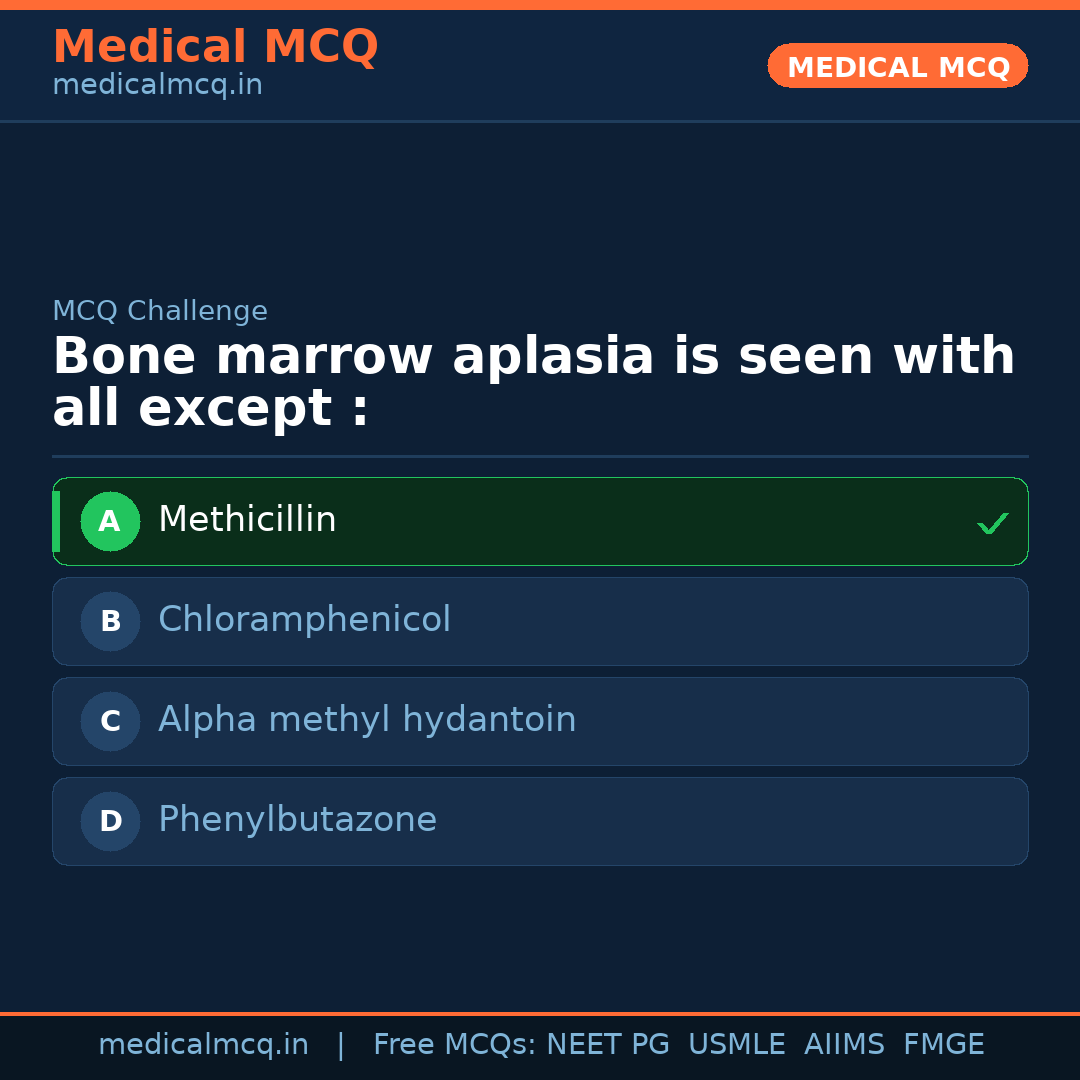Click the D letter circle icon
Screen dimensions: 1080x1080
(110, 821)
